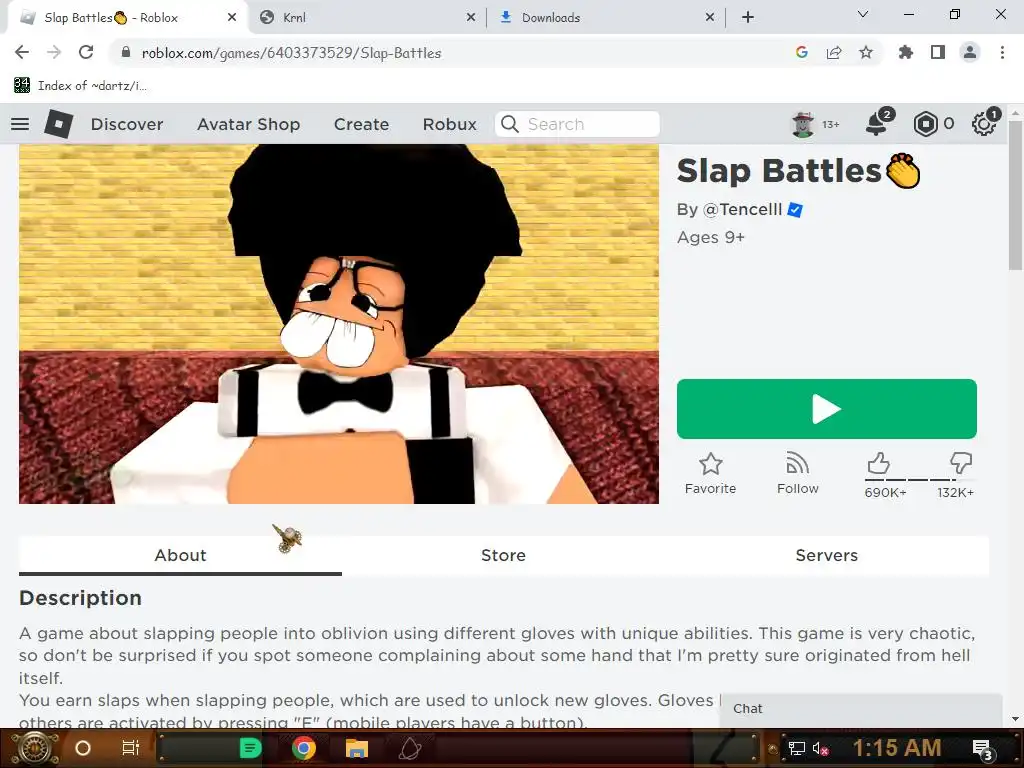Screen dimensions: 1024x768
Task: Click the like/dislike vote ratio bar
Action: [919, 479]
